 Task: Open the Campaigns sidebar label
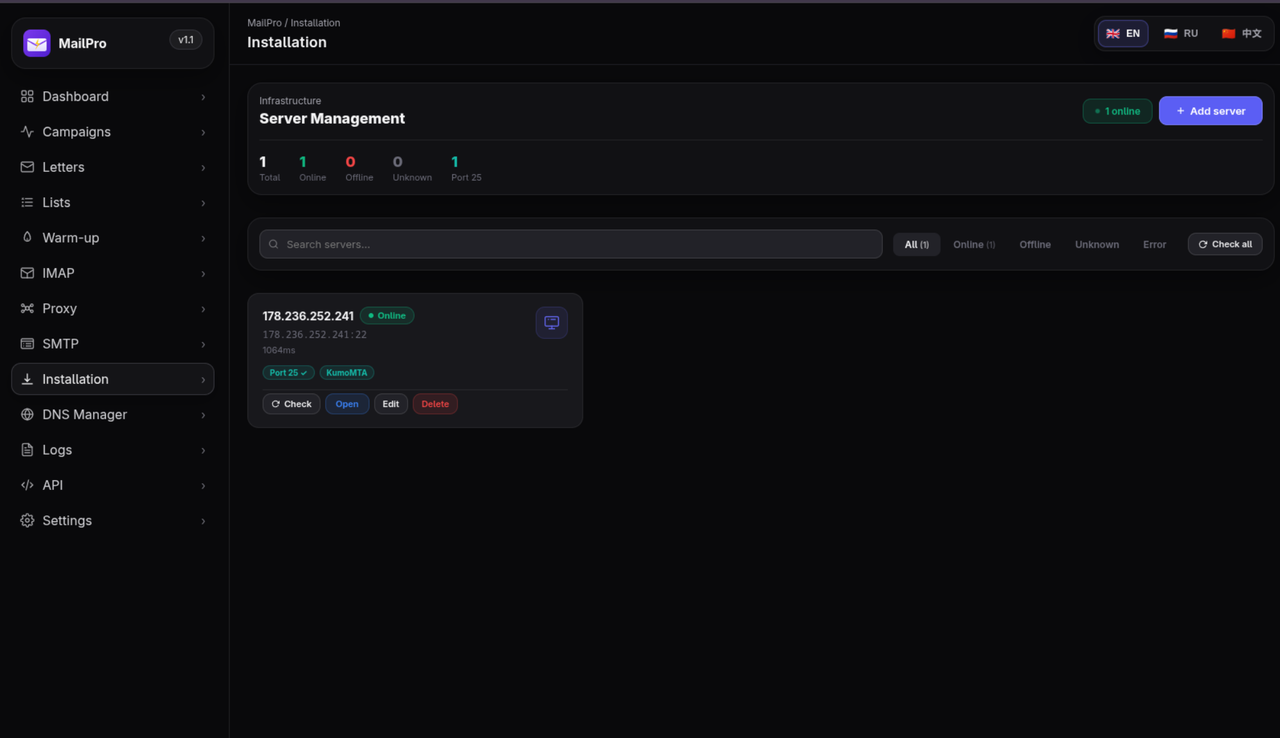[x=76, y=132]
